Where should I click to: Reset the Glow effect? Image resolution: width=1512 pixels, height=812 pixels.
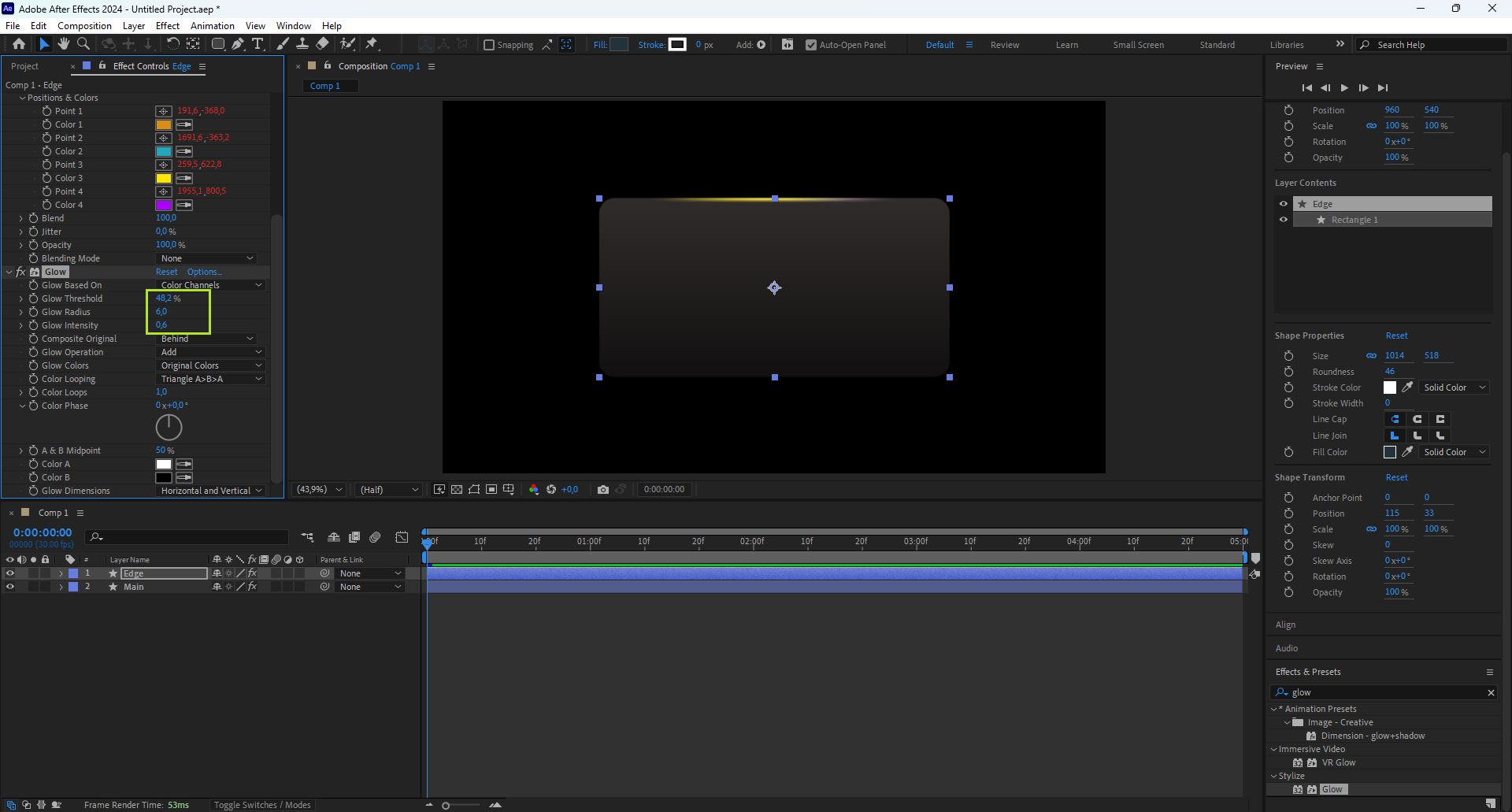[x=166, y=272]
